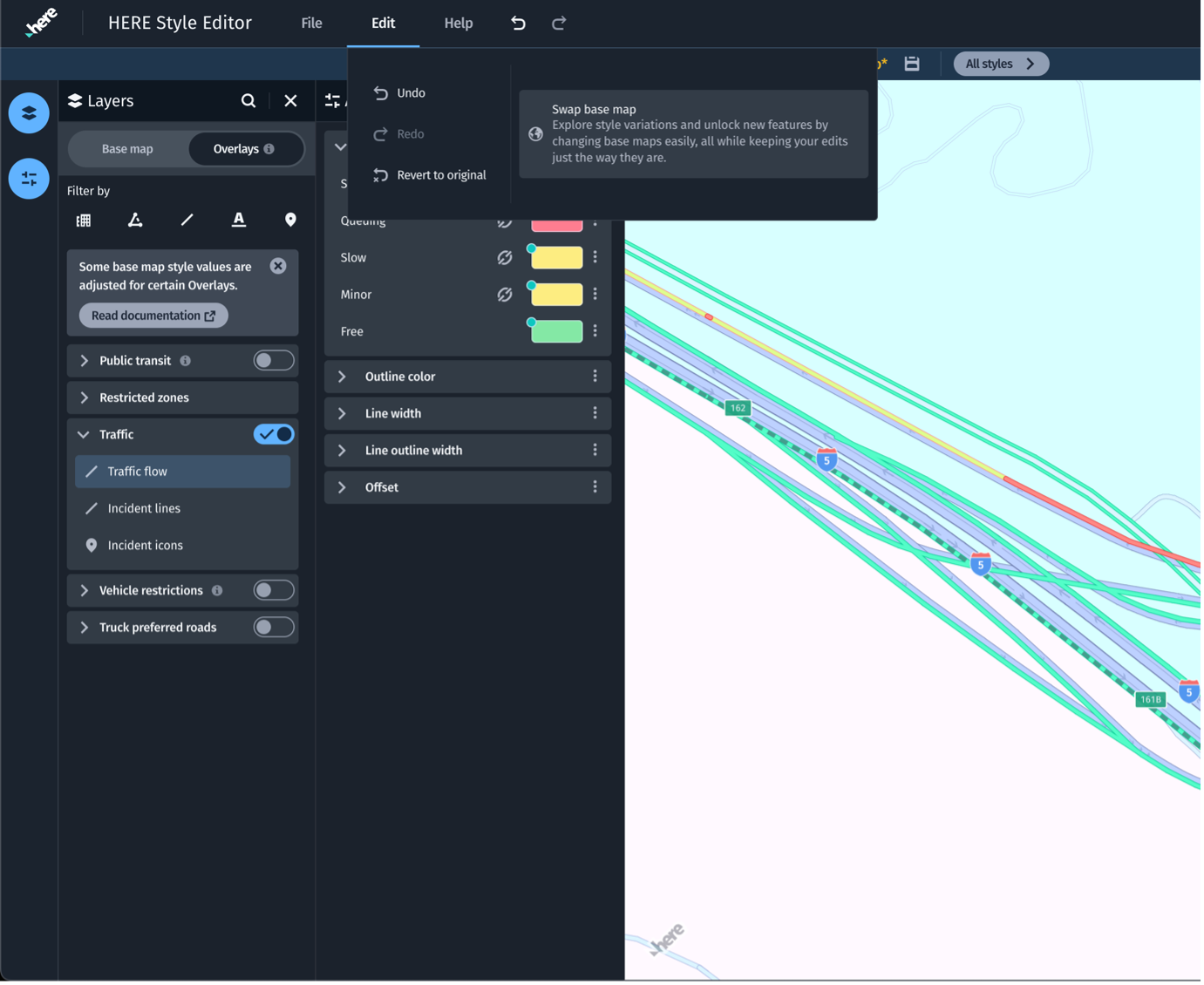Enable the Vehicle restrictions toggle
This screenshot has width=1204, height=985.
tap(274, 591)
